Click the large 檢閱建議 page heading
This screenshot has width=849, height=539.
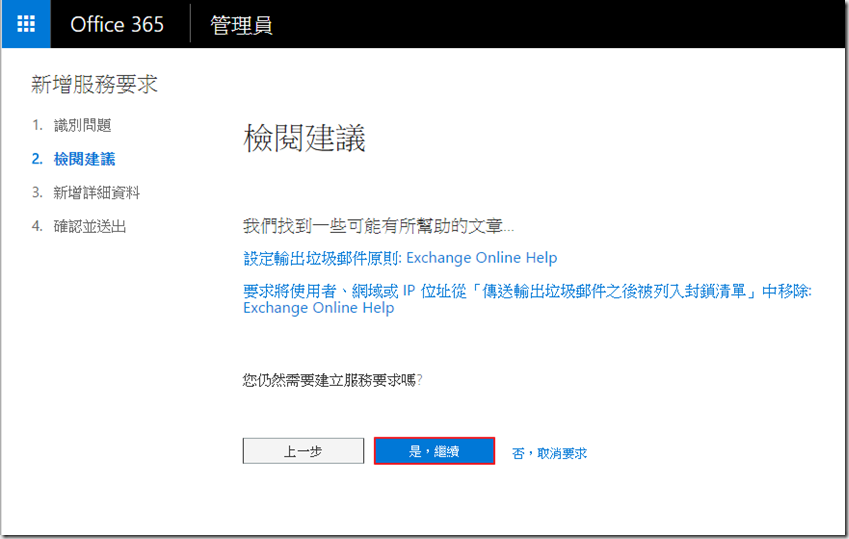coord(304,139)
